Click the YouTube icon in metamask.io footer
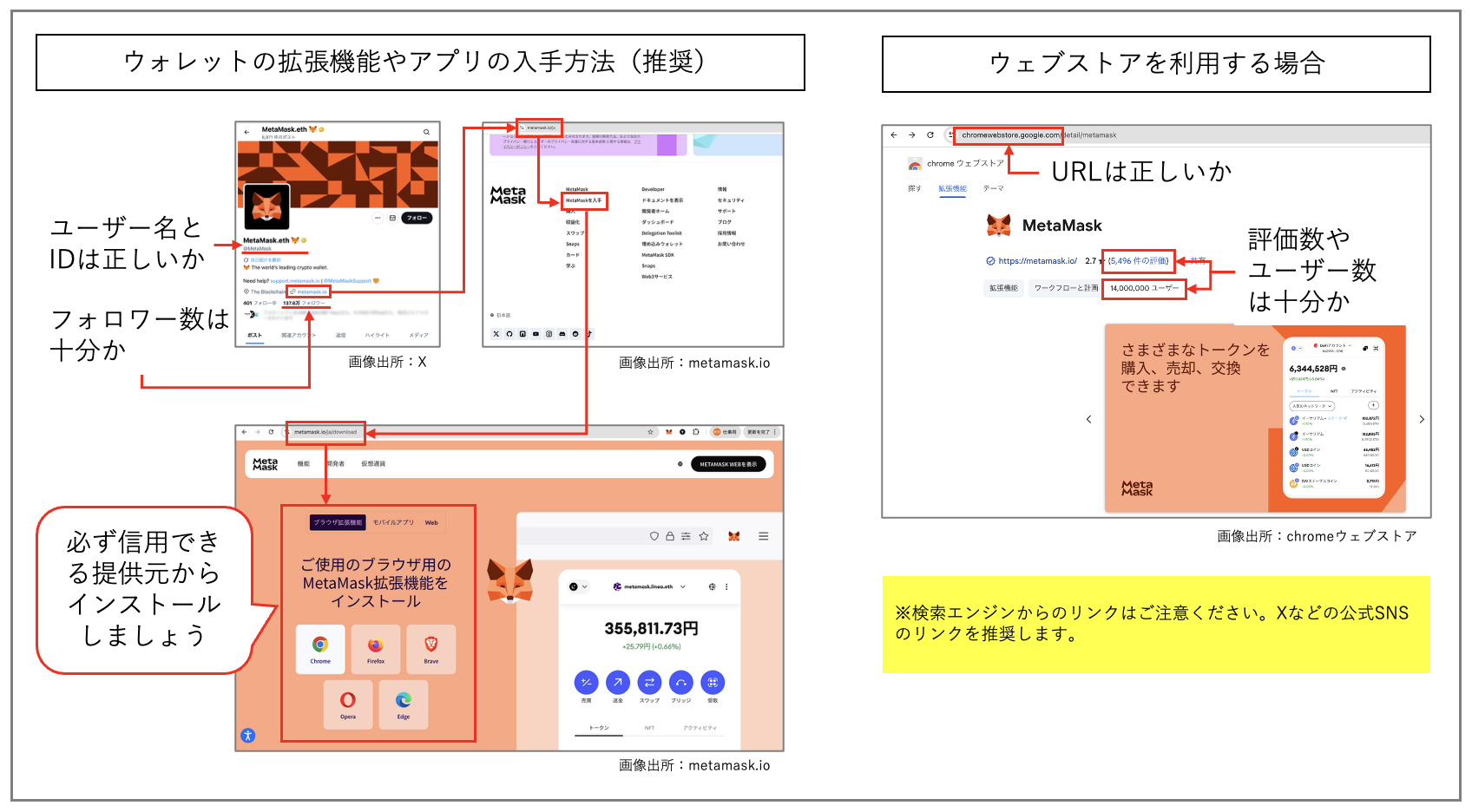The image size is (1472, 812). pyautogui.click(x=536, y=333)
